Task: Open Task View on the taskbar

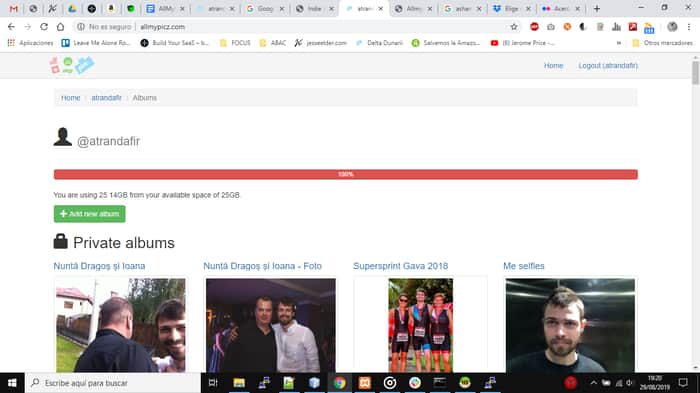Action: click(x=213, y=383)
